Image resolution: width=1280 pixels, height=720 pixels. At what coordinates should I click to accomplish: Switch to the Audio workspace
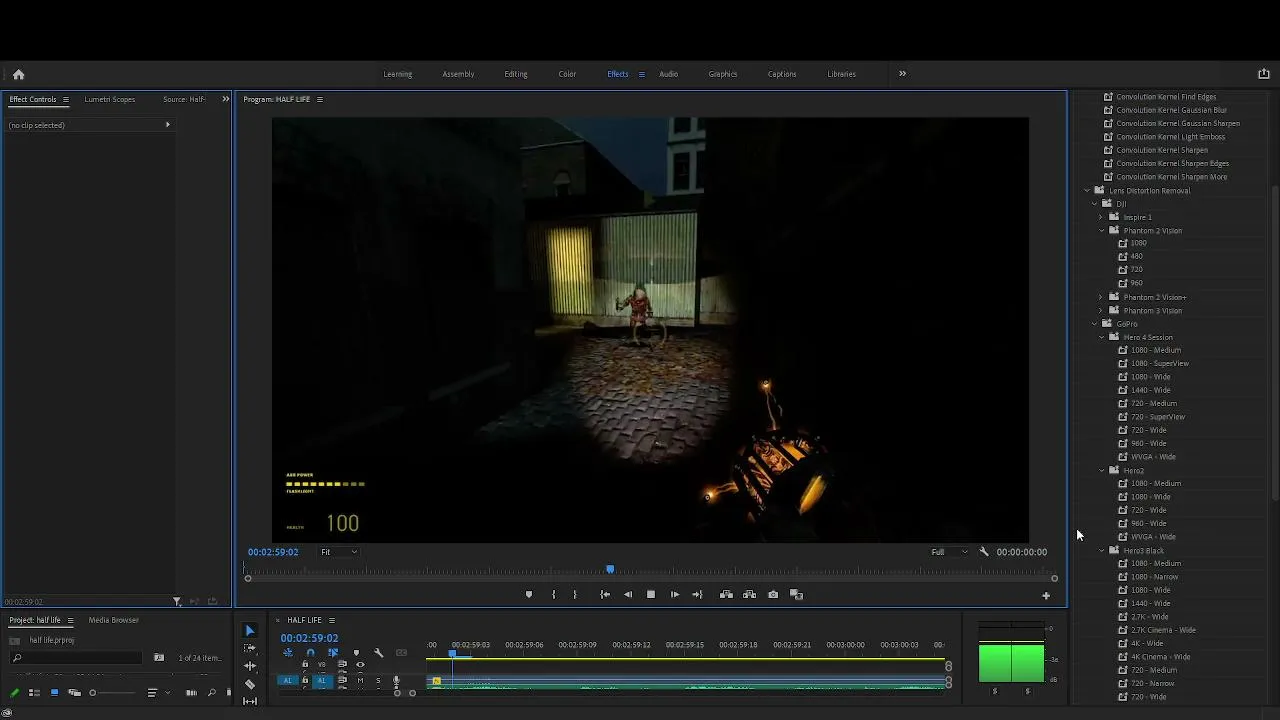click(668, 74)
